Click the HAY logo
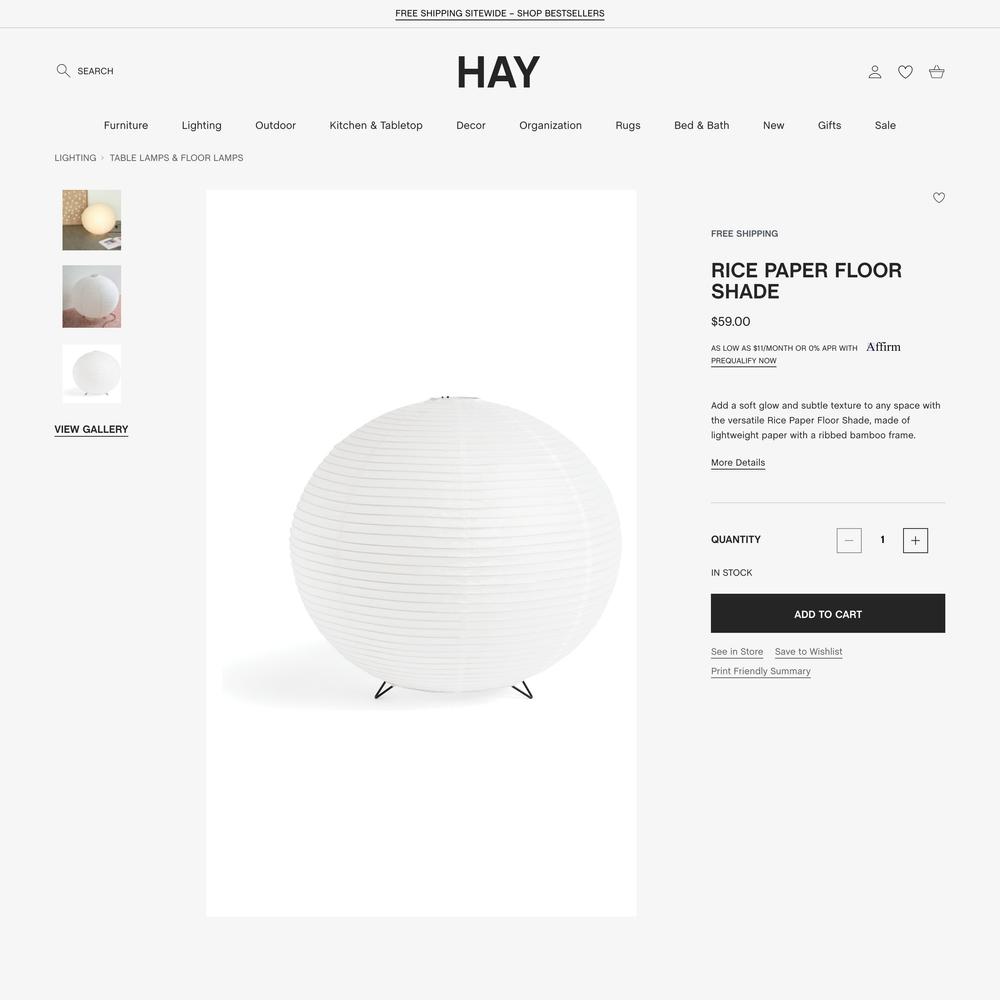The height and width of the screenshot is (1000, 1000). 498,72
